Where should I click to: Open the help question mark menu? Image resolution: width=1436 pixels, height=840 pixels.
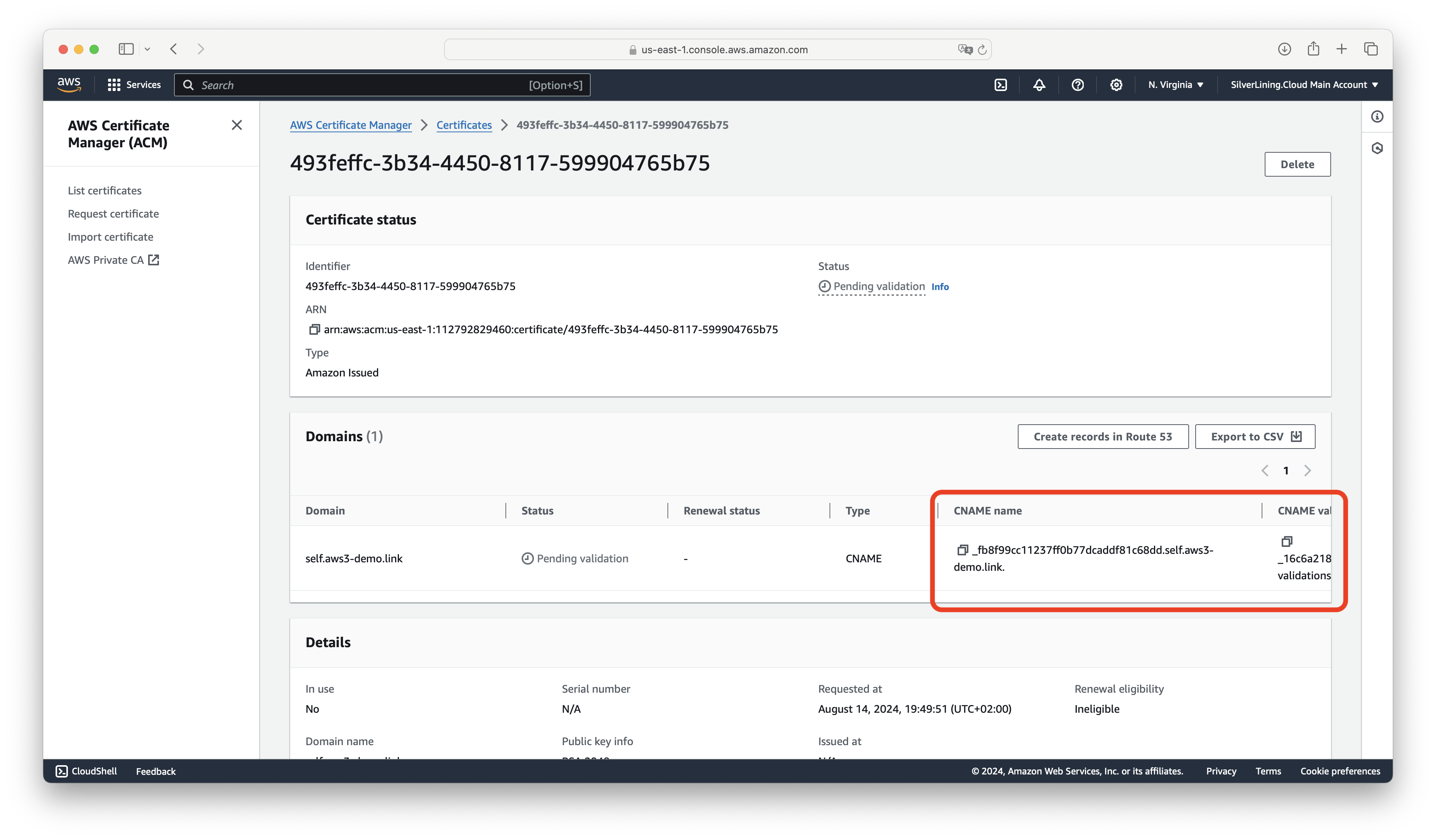(1077, 85)
